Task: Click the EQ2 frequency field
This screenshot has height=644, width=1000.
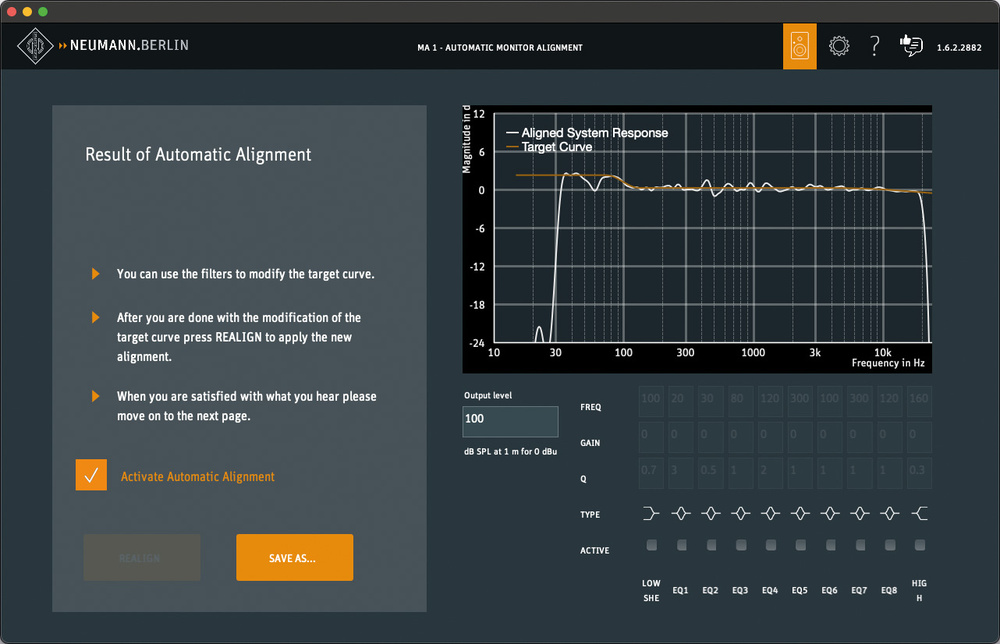Action: point(710,401)
